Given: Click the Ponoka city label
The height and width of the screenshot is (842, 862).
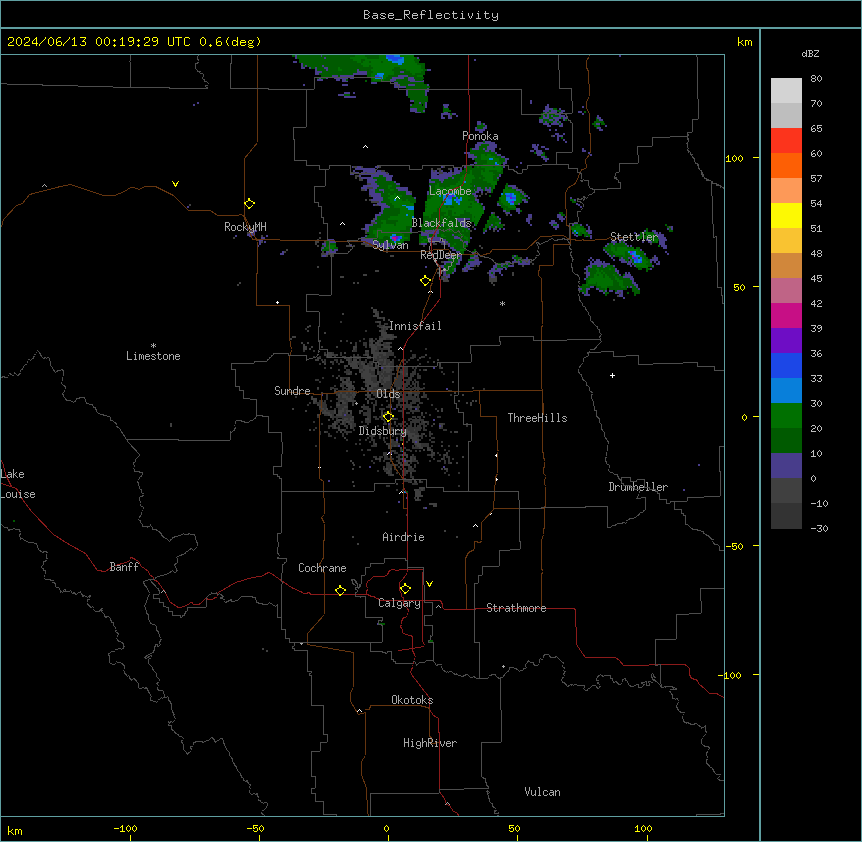Looking at the screenshot, I should [480, 136].
